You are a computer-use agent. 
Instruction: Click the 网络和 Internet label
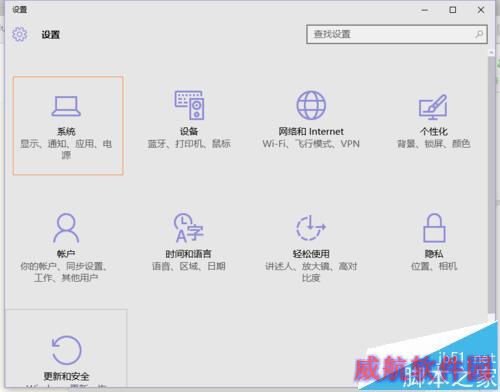(x=311, y=131)
